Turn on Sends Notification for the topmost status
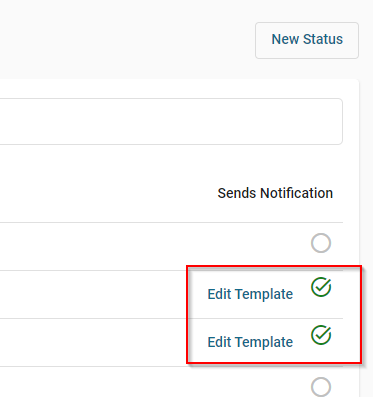The height and width of the screenshot is (397, 373). tap(321, 243)
